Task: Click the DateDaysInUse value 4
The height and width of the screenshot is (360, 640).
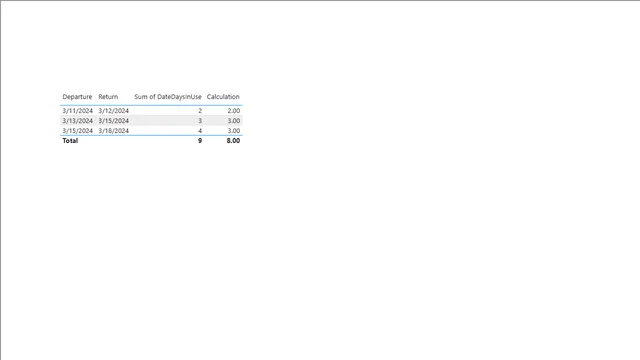Action: click(200, 131)
